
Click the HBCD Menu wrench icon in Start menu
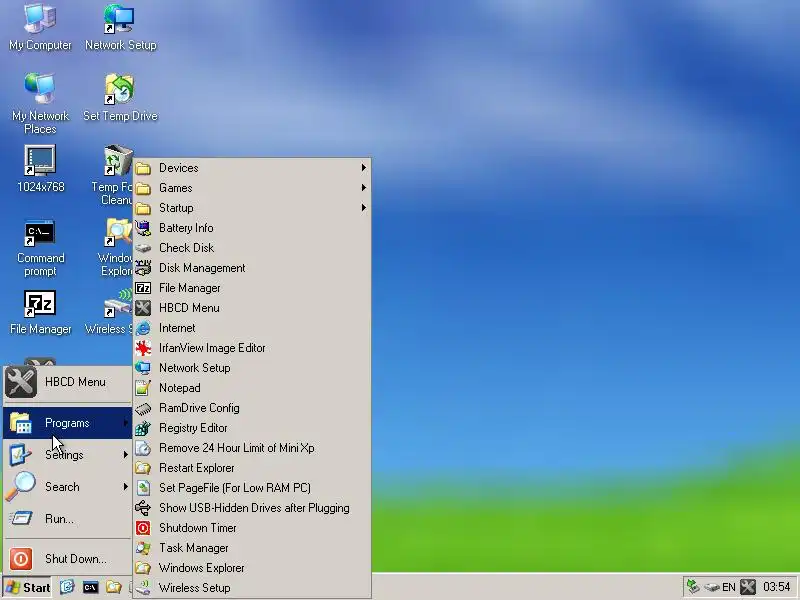coord(20,382)
